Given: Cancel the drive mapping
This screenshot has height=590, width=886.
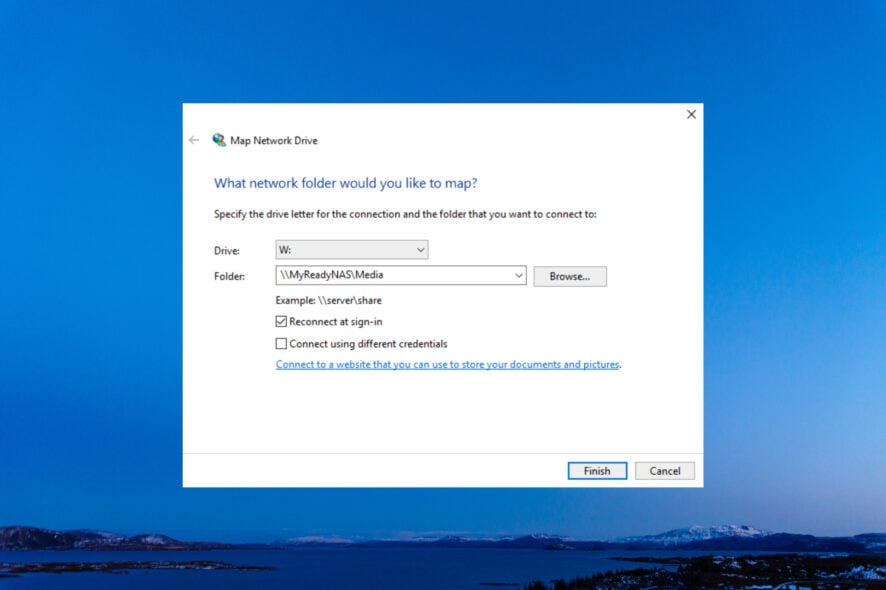Looking at the screenshot, I should [664, 471].
